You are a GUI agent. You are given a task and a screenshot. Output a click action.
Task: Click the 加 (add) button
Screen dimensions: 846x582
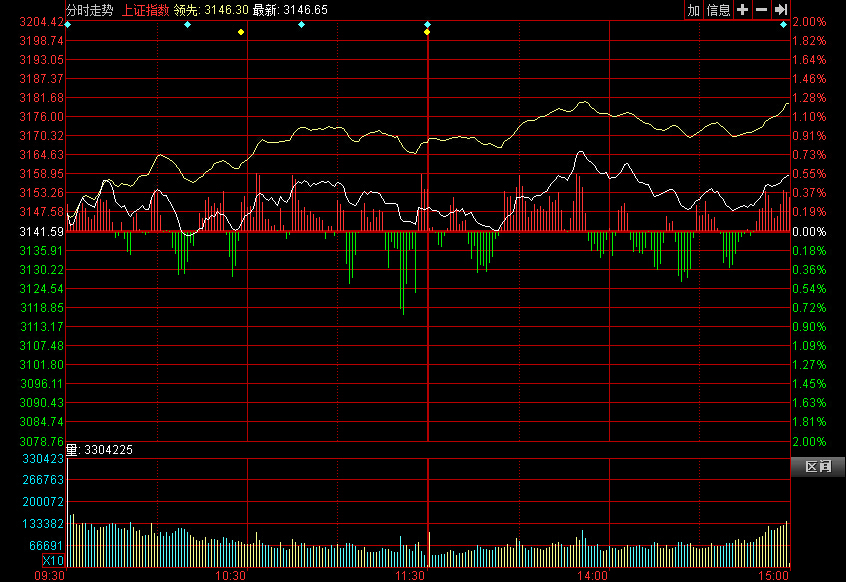point(694,10)
